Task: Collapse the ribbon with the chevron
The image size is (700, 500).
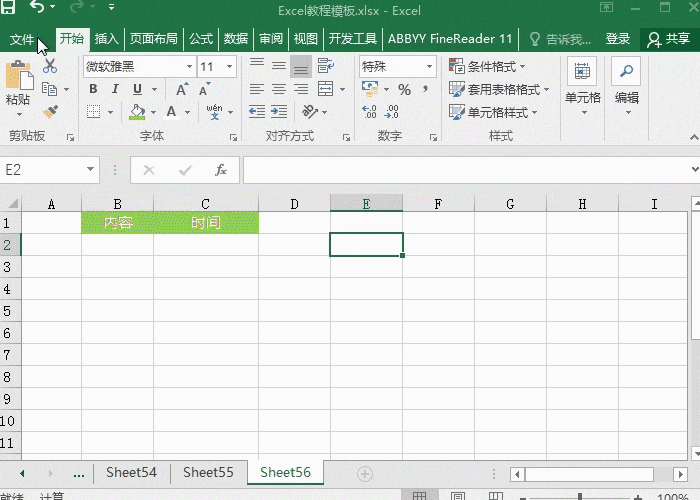Action: pos(694,138)
